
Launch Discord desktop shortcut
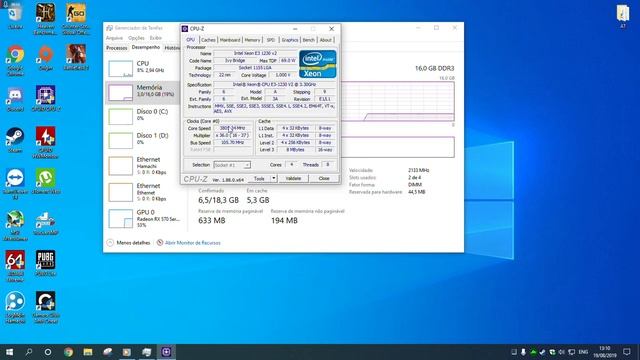(15, 98)
